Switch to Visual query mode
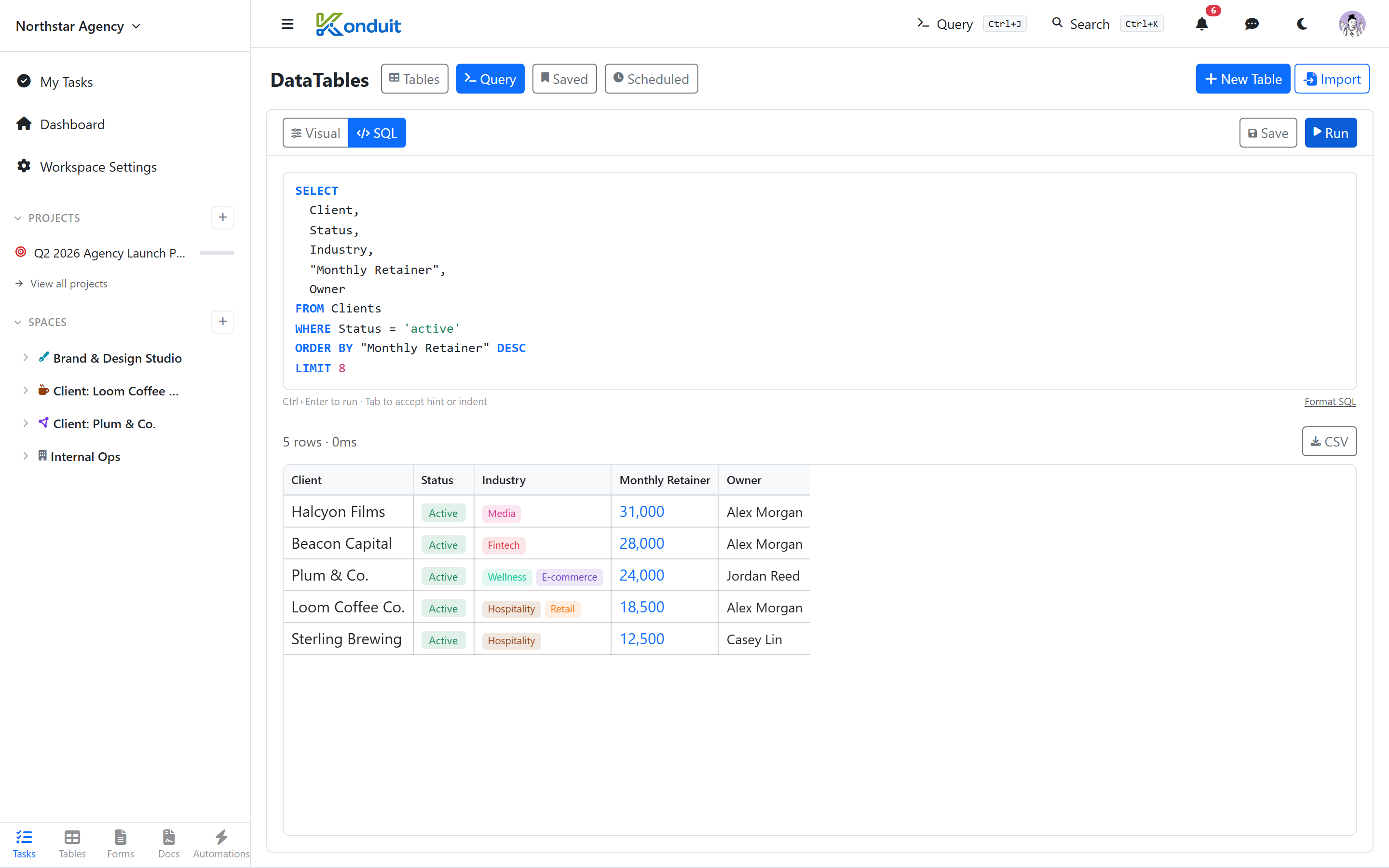 point(316,133)
